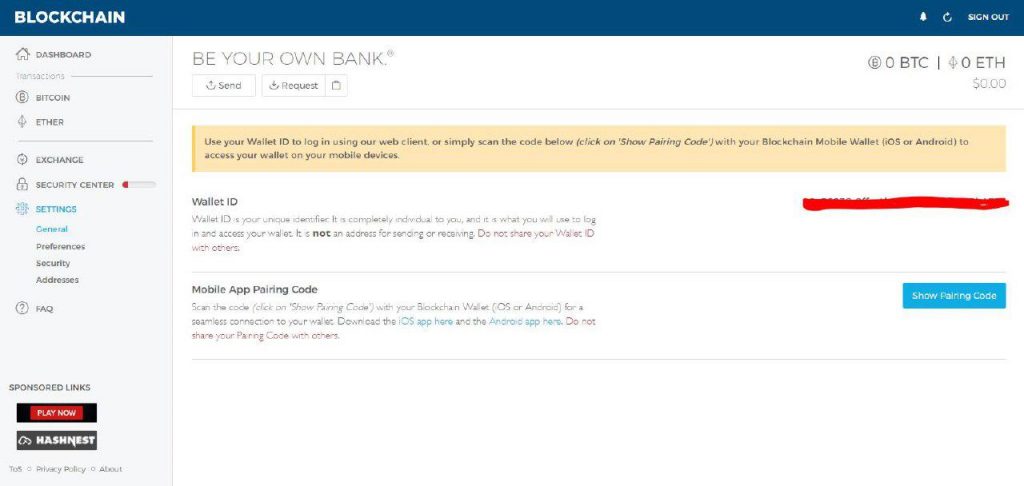Open the Privacy Policy link
The height and width of the screenshot is (486, 1024).
[61, 469]
